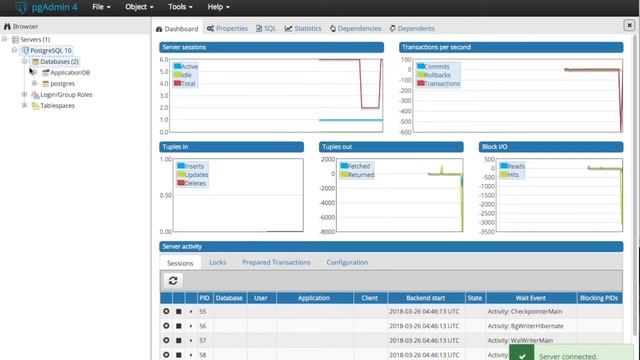640x360 pixels.
Task: Click the Databases folder icon
Action: (36, 62)
